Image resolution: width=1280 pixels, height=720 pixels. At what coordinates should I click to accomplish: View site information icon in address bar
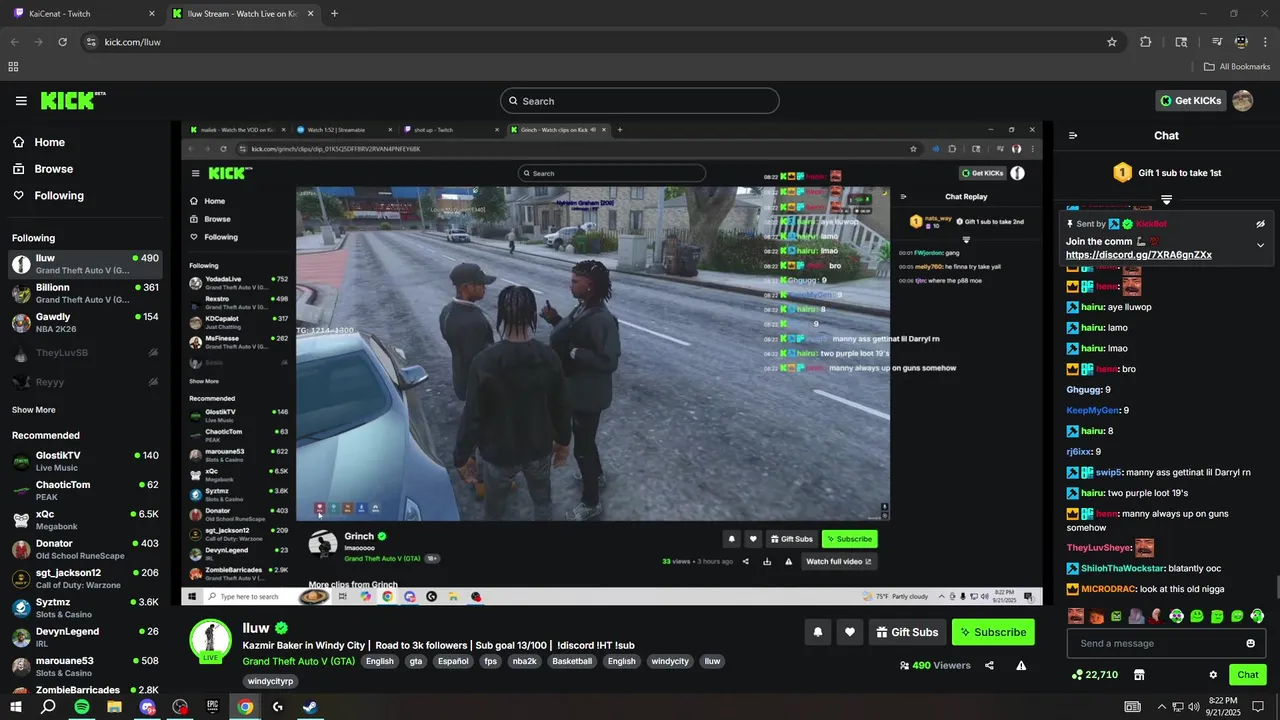click(x=91, y=42)
